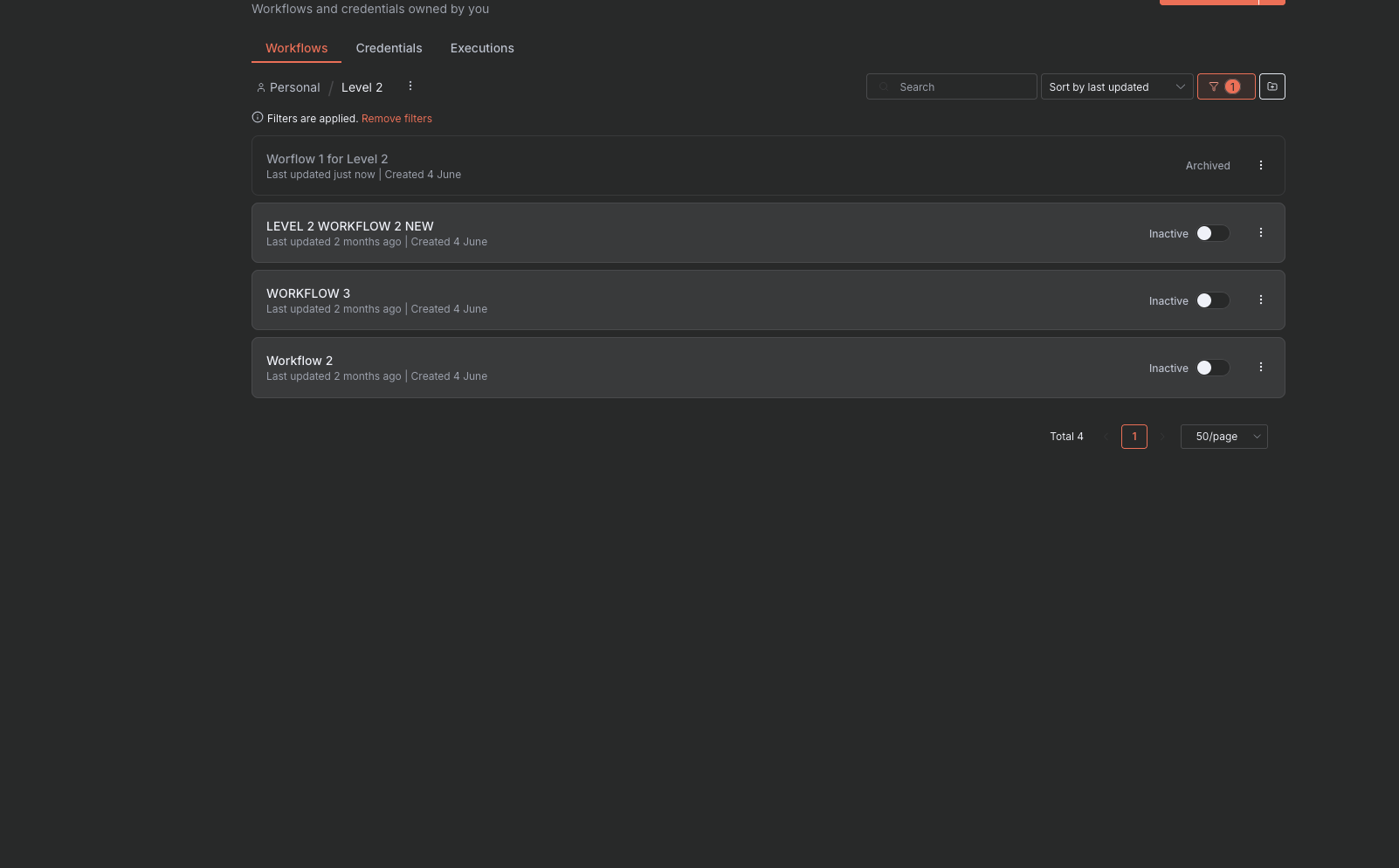The image size is (1399, 868).
Task: Click the Remove filters link
Action: [396, 119]
